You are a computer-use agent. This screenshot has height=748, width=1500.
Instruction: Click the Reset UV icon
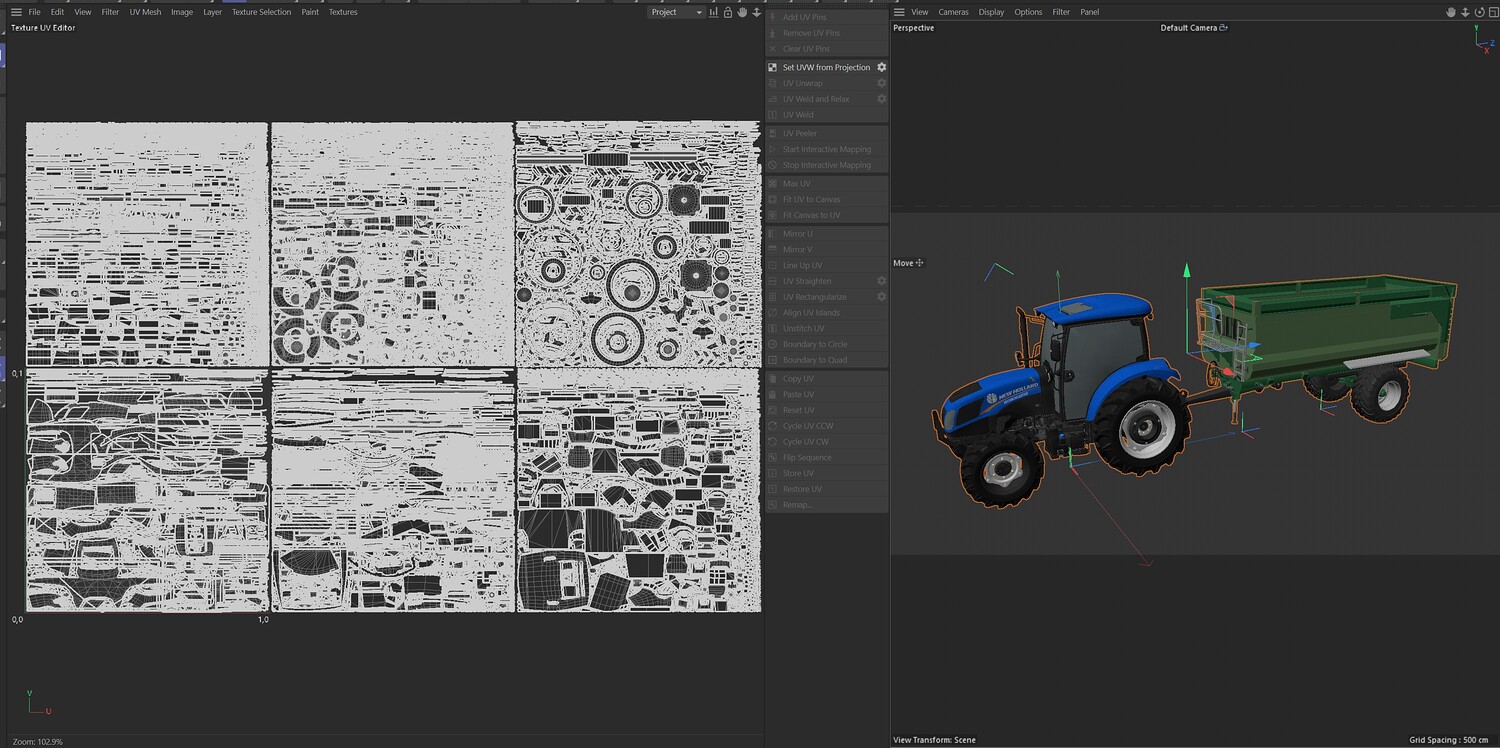[x=773, y=410]
